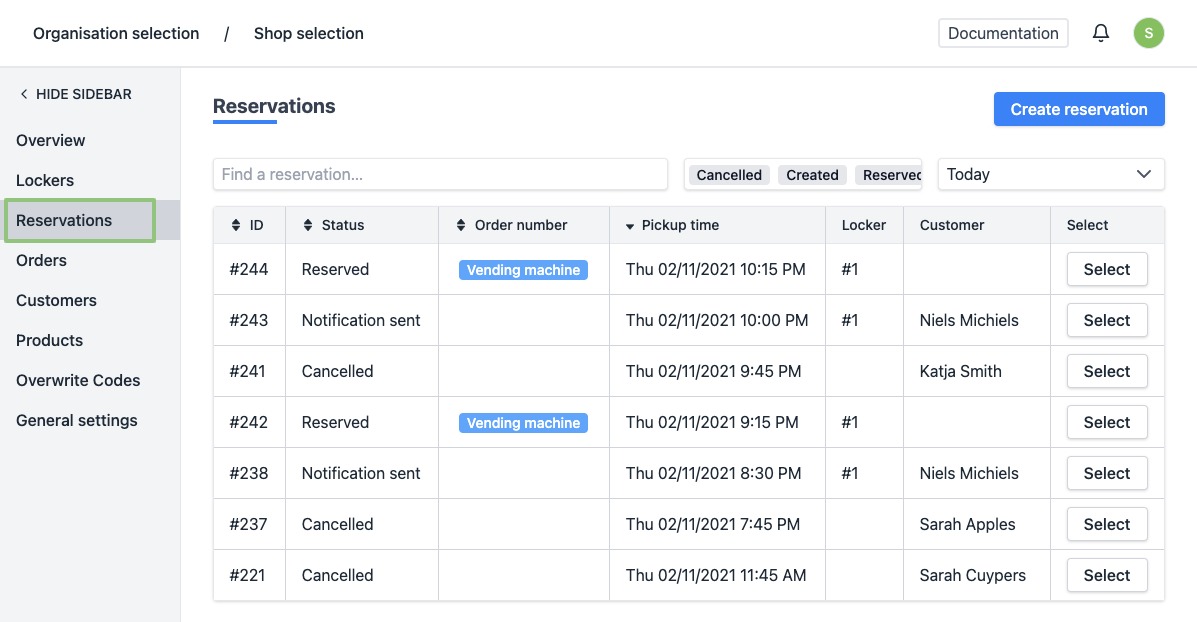Toggle the Cancelled status filter tag
Viewport: 1197px width, 622px height.
click(x=729, y=175)
